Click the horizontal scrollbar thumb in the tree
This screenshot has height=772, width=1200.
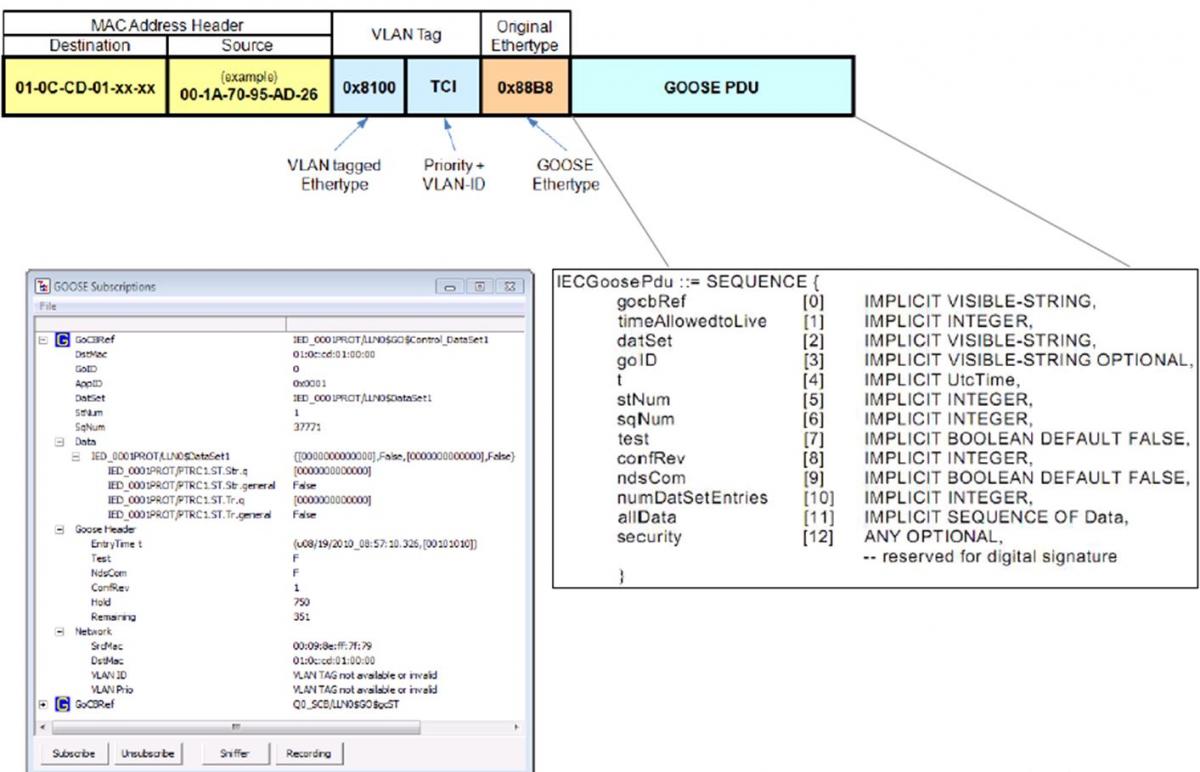coord(237,727)
